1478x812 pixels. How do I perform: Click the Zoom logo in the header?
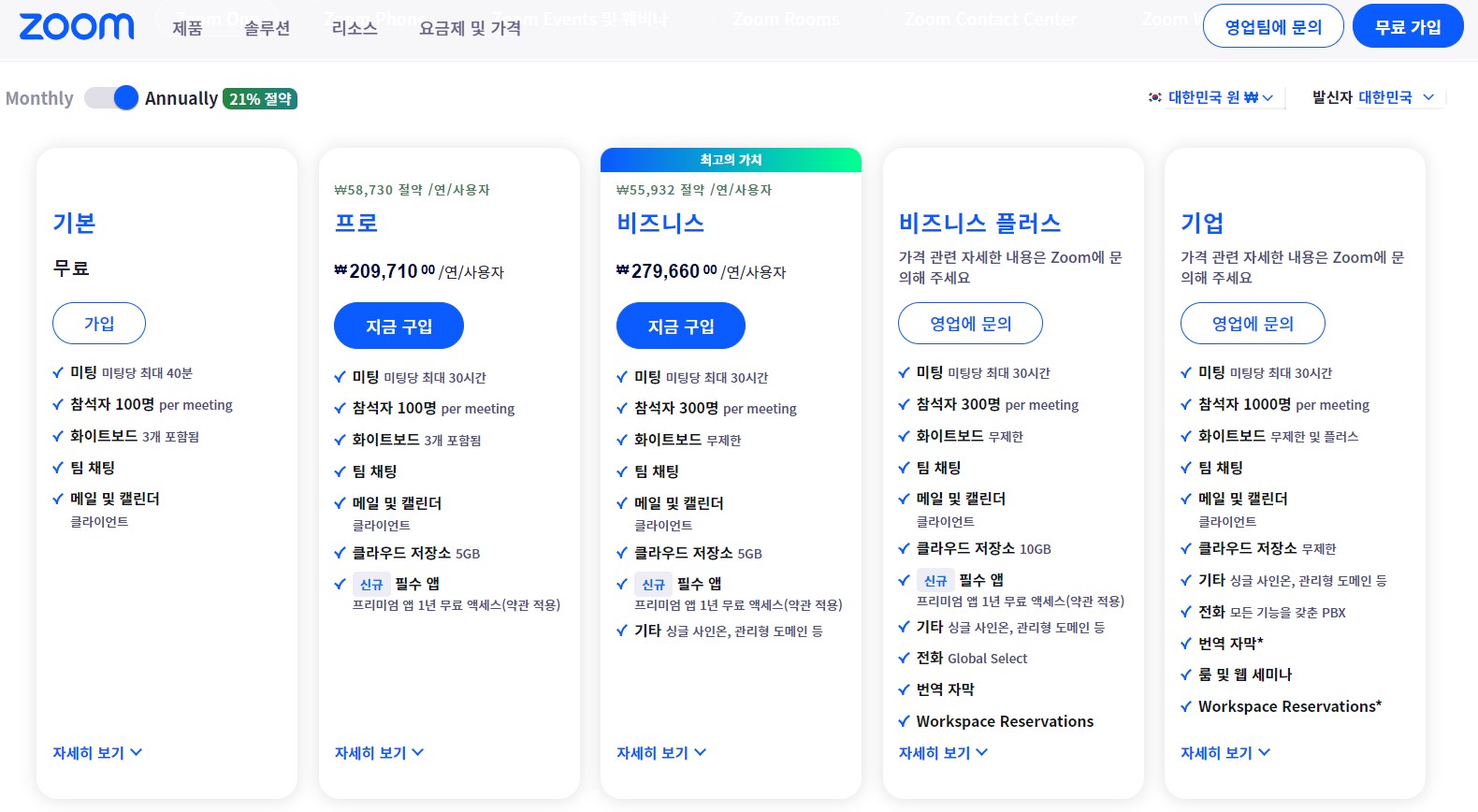coord(75,26)
